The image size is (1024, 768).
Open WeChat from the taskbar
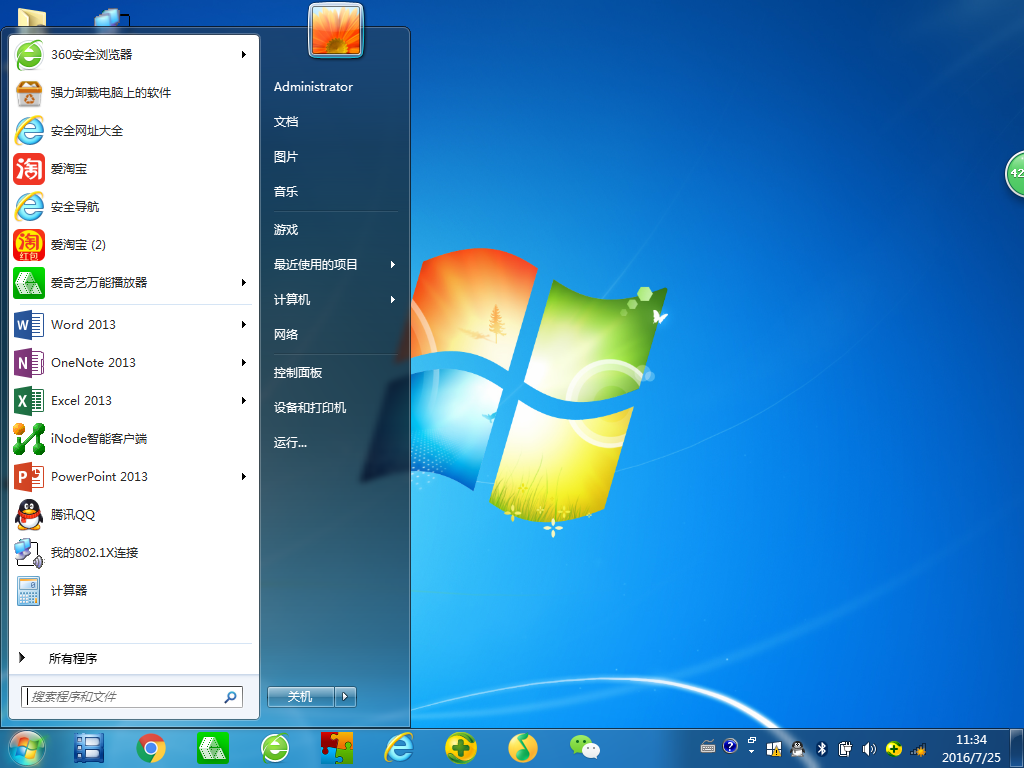coord(585,748)
